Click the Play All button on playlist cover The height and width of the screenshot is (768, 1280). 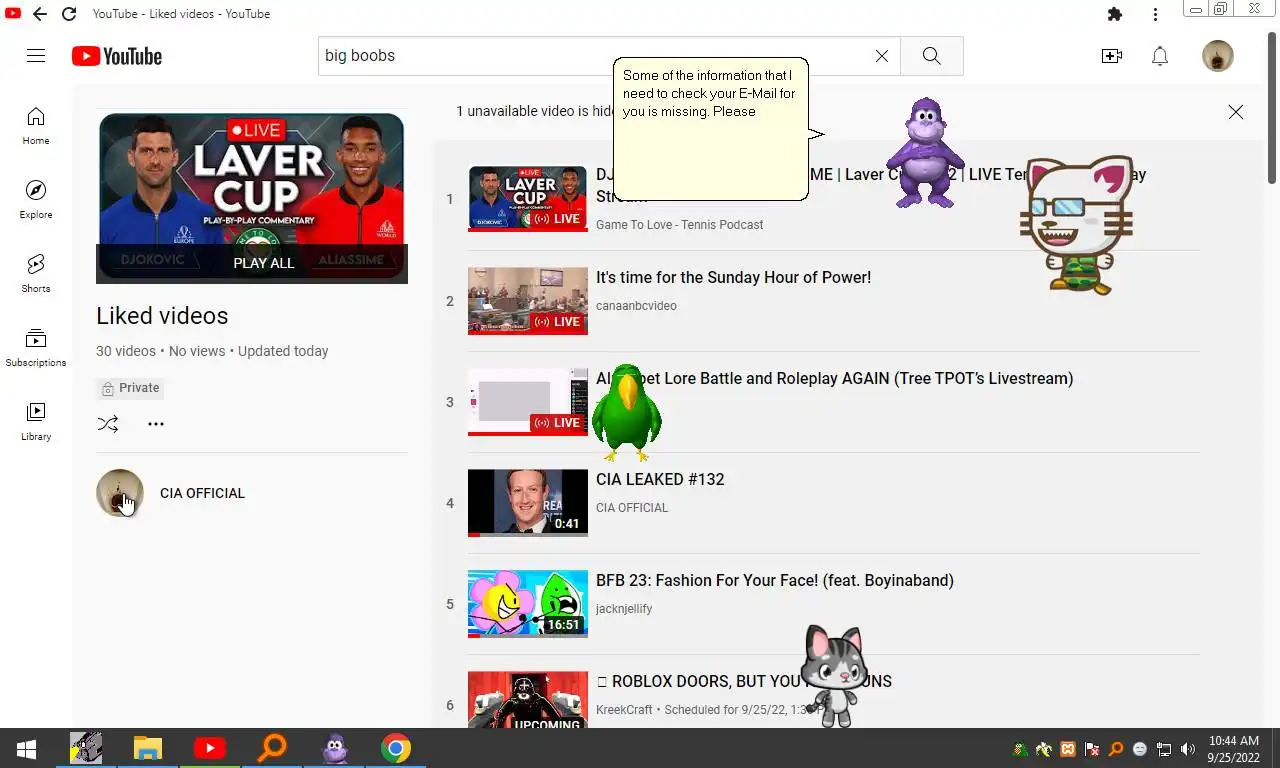264,263
